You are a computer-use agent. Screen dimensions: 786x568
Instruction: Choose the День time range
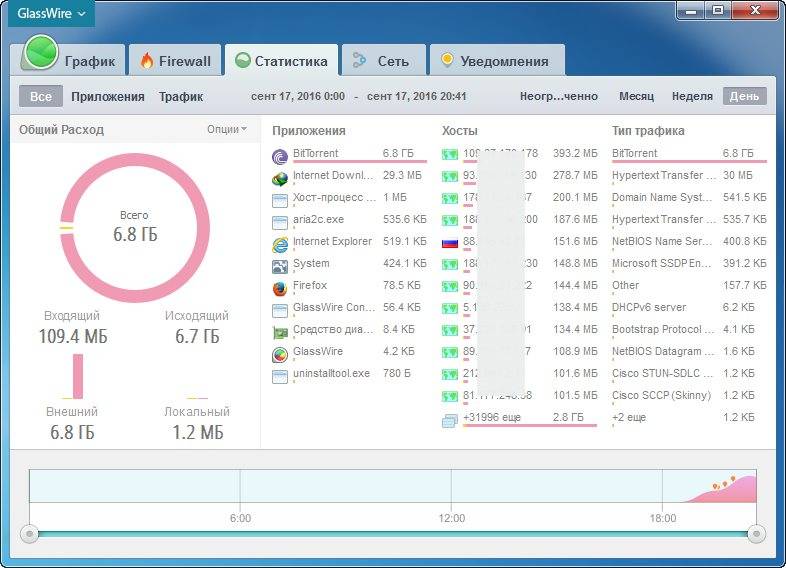pos(744,96)
